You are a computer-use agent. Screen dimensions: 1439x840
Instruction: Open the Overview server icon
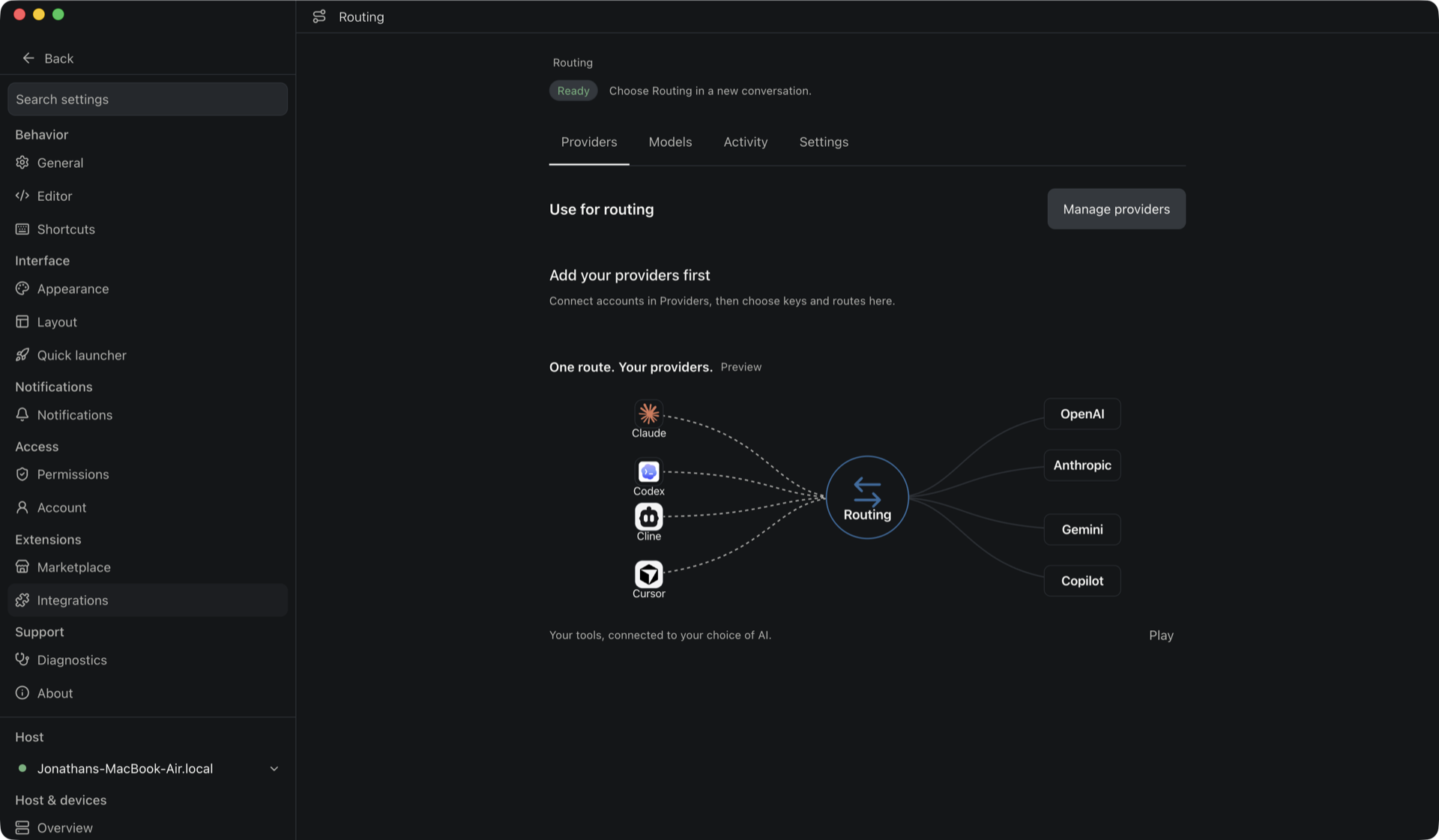point(22,827)
